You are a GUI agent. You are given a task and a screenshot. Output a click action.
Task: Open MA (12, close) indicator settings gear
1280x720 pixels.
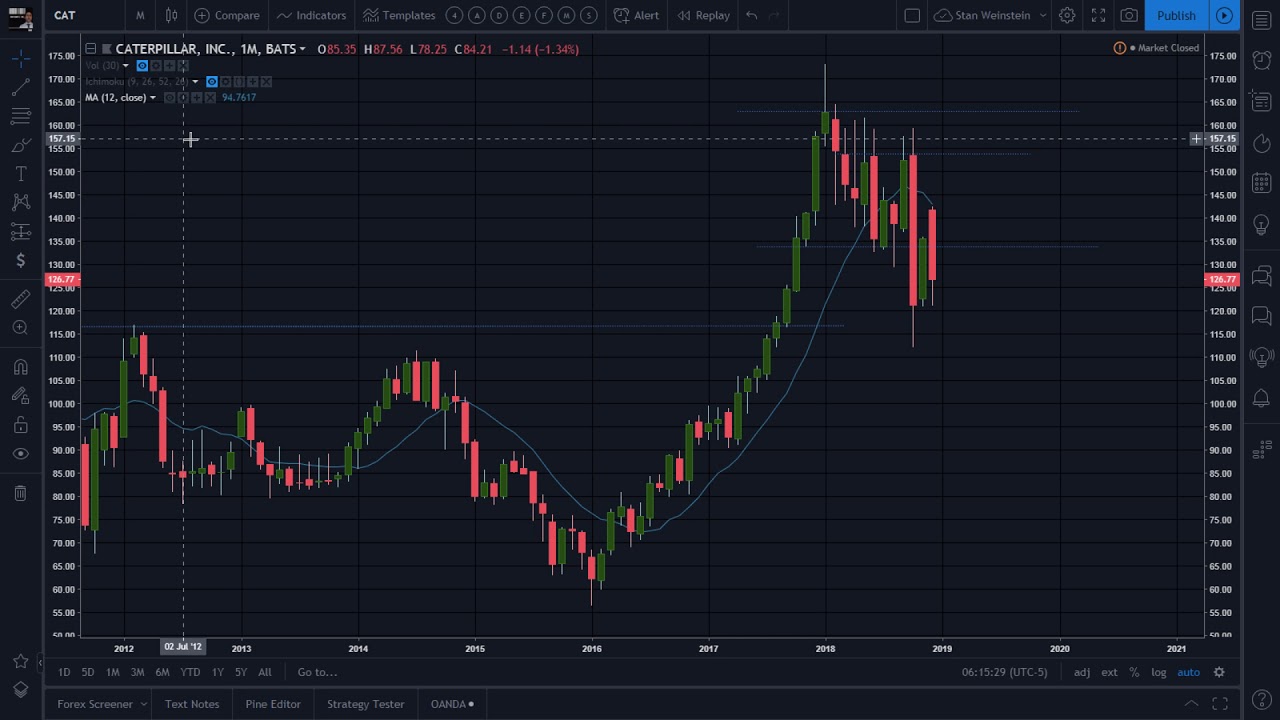pos(183,98)
